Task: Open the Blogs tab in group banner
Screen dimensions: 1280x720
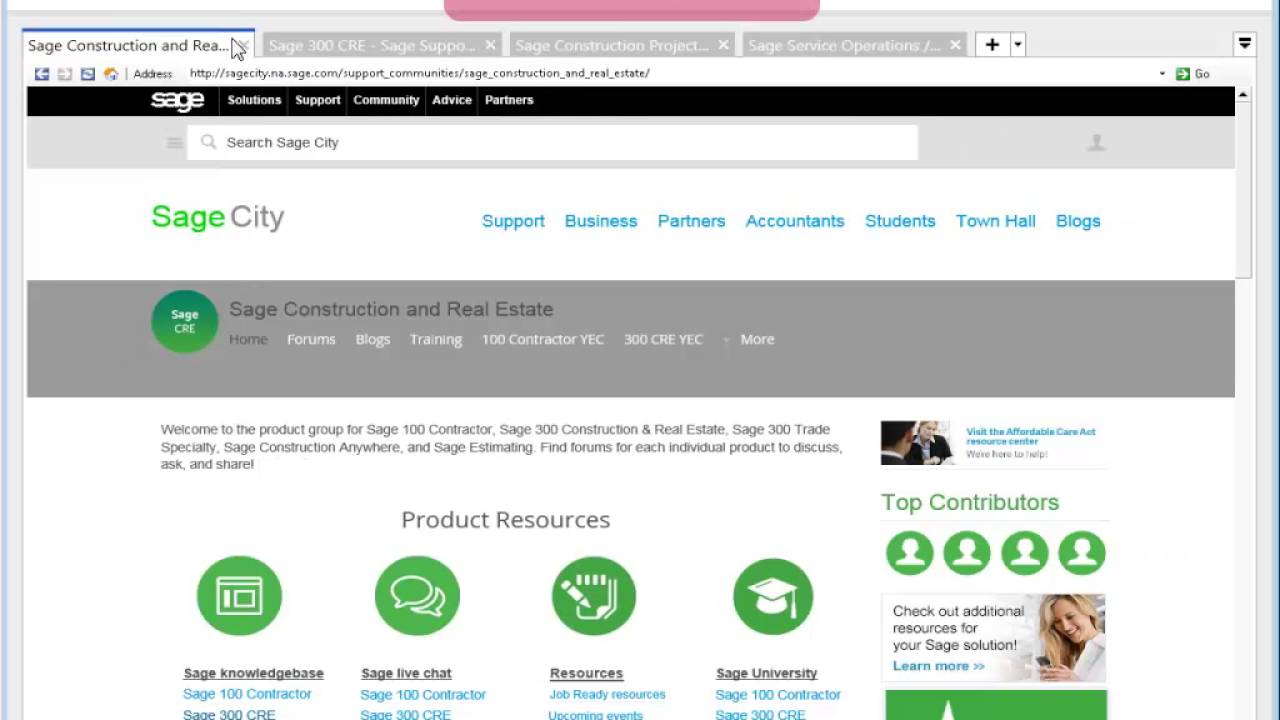Action: tap(372, 339)
